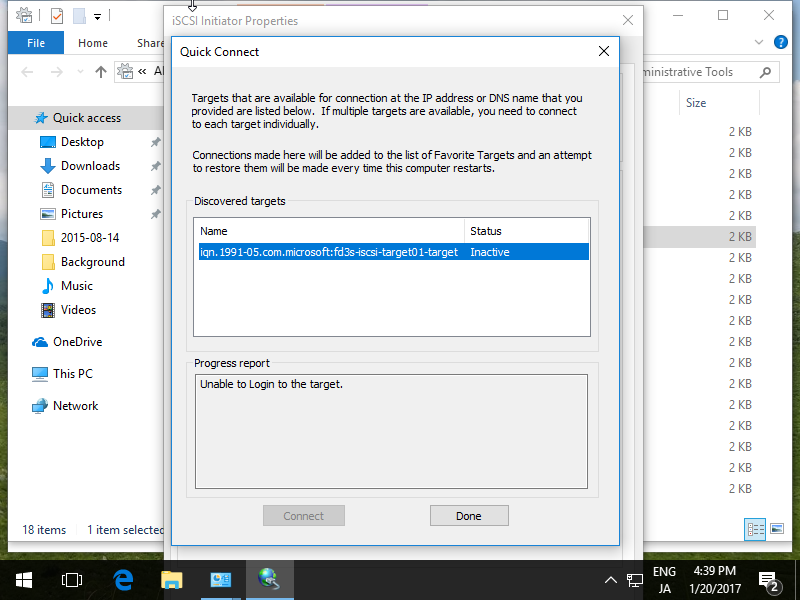Switch Explorer to details view
Viewport: 800px width, 600px height.
(755, 529)
